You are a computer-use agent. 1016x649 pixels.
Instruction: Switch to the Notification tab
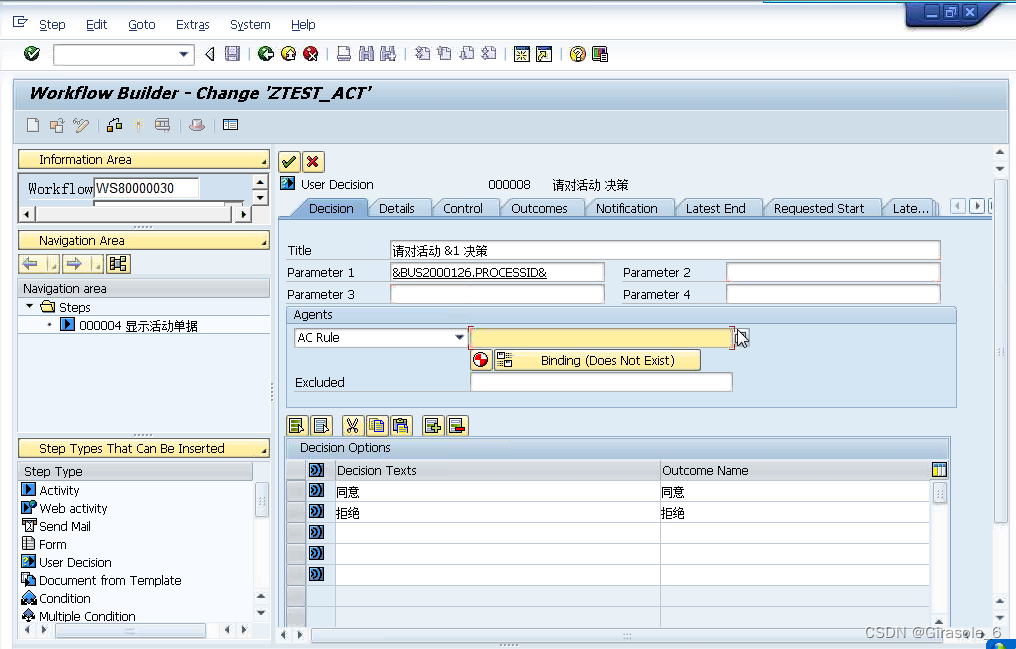(627, 209)
